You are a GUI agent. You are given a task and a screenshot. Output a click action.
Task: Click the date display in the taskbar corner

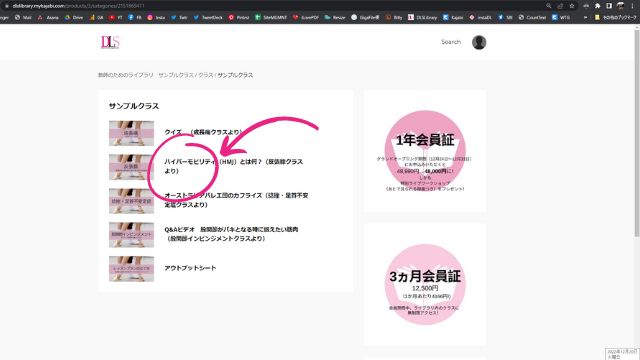pos(621,354)
